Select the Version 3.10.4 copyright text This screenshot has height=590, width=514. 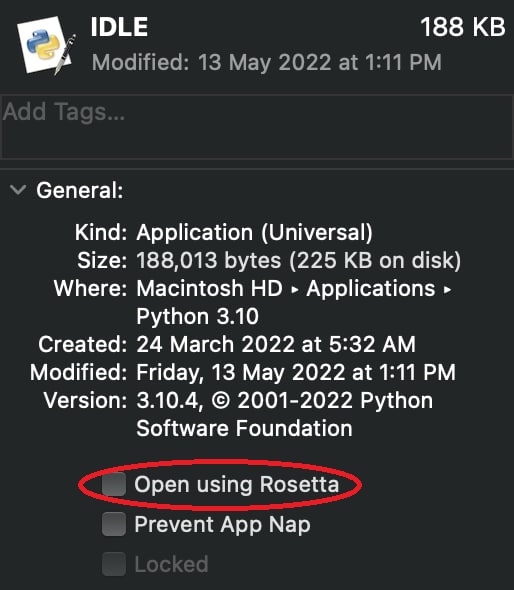284,414
